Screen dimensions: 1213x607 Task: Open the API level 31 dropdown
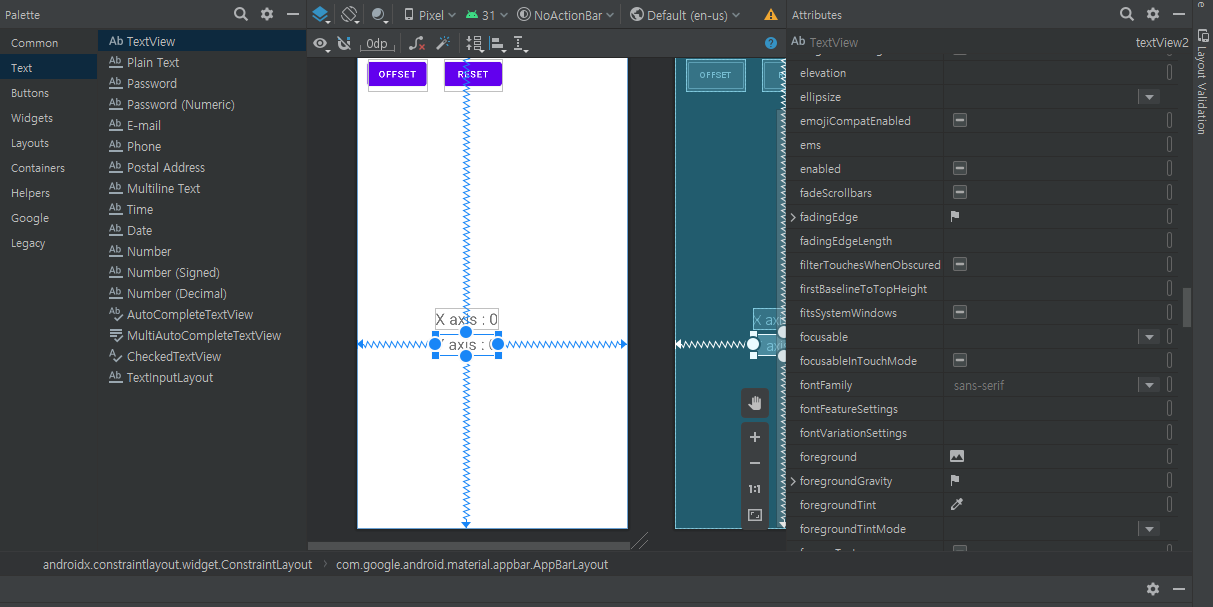point(487,15)
